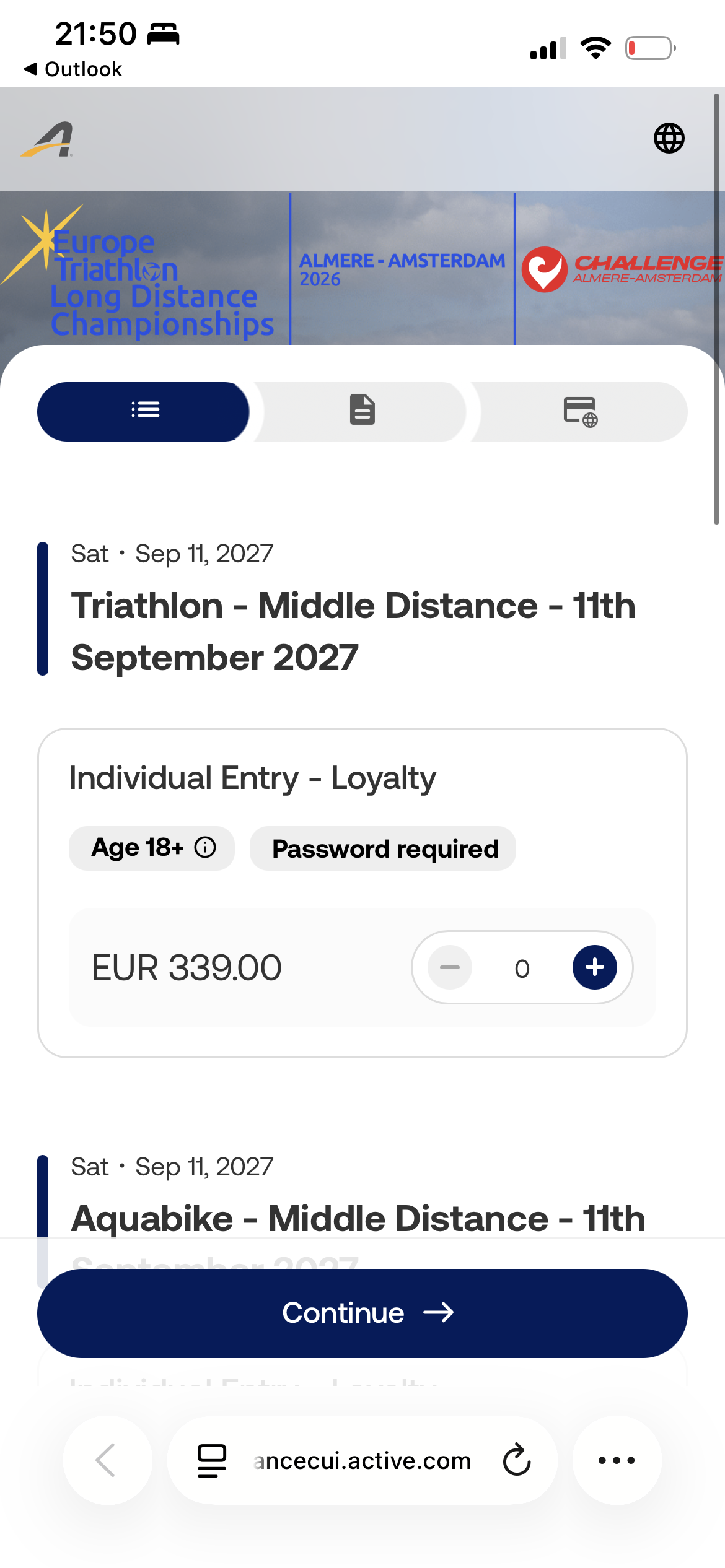Return to Outlook via back link
The image size is (725, 1568).
point(73,69)
